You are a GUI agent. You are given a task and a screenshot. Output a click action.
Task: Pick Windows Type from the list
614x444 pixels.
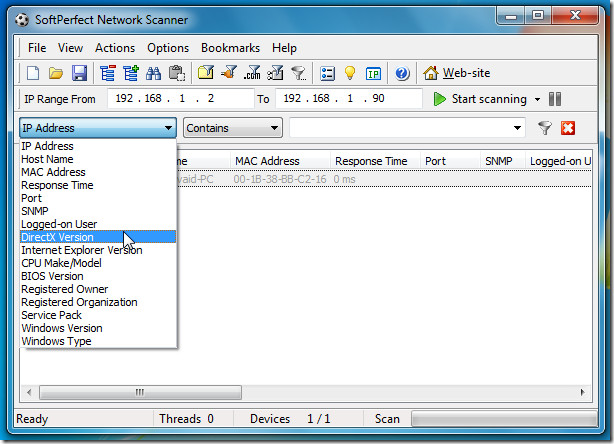[x=98, y=341]
